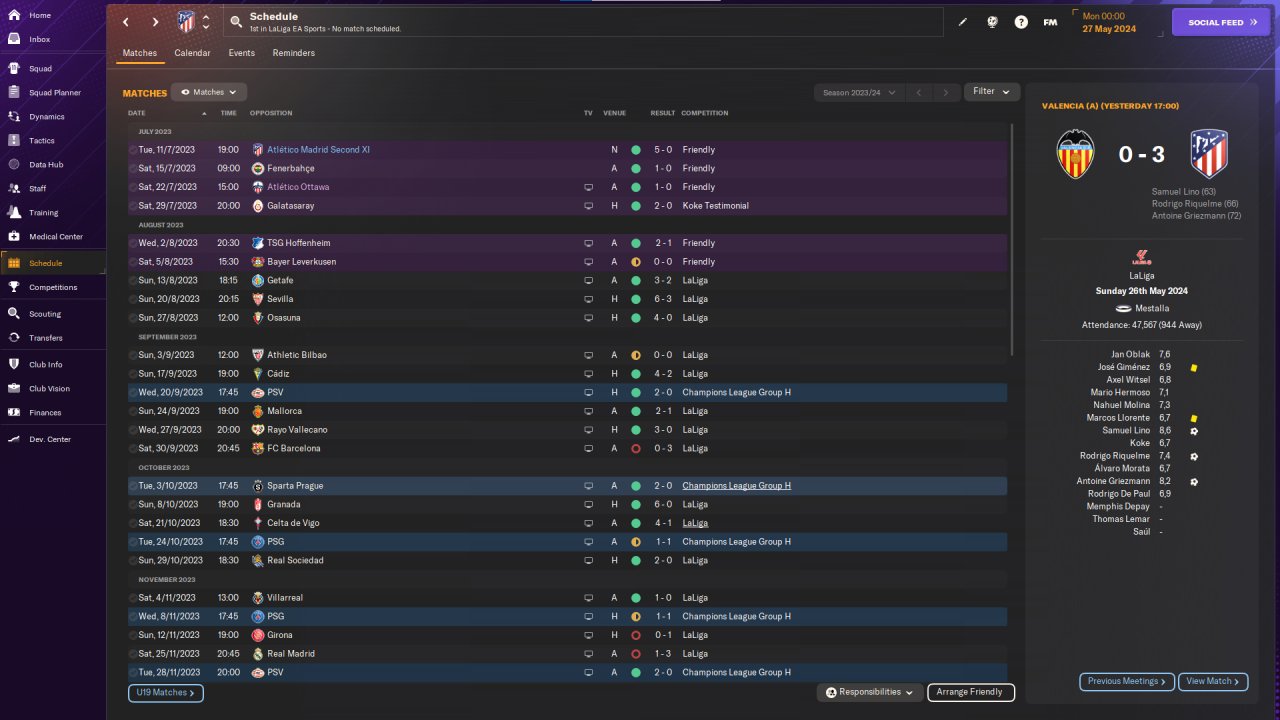The width and height of the screenshot is (1280, 720).
Task: Switch to the Calendar tab
Action: pos(192,53)
